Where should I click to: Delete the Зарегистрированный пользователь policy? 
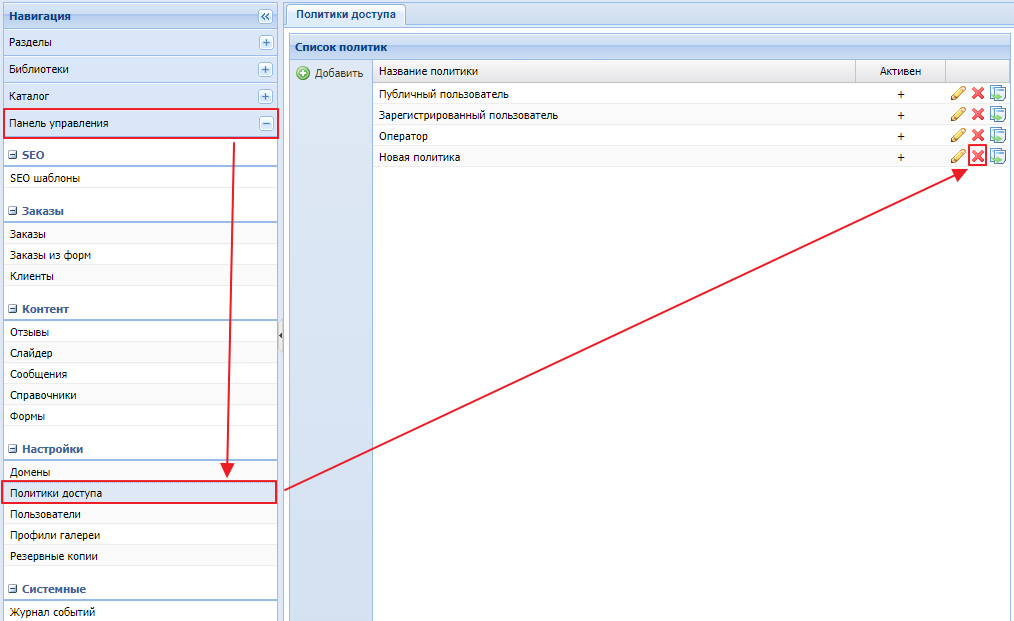click(978, 114)
